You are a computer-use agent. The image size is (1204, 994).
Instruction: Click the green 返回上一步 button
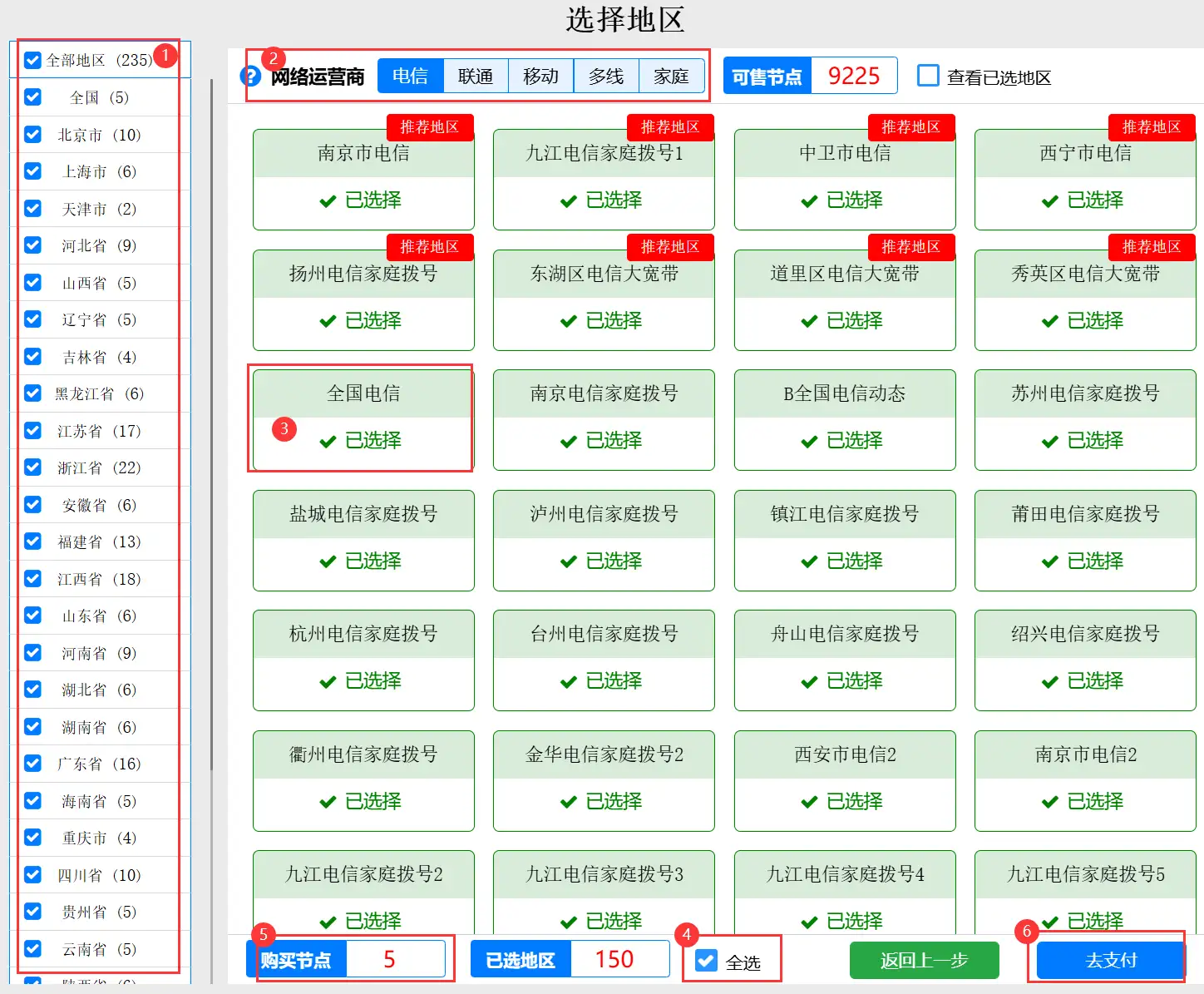coord(924,961)
